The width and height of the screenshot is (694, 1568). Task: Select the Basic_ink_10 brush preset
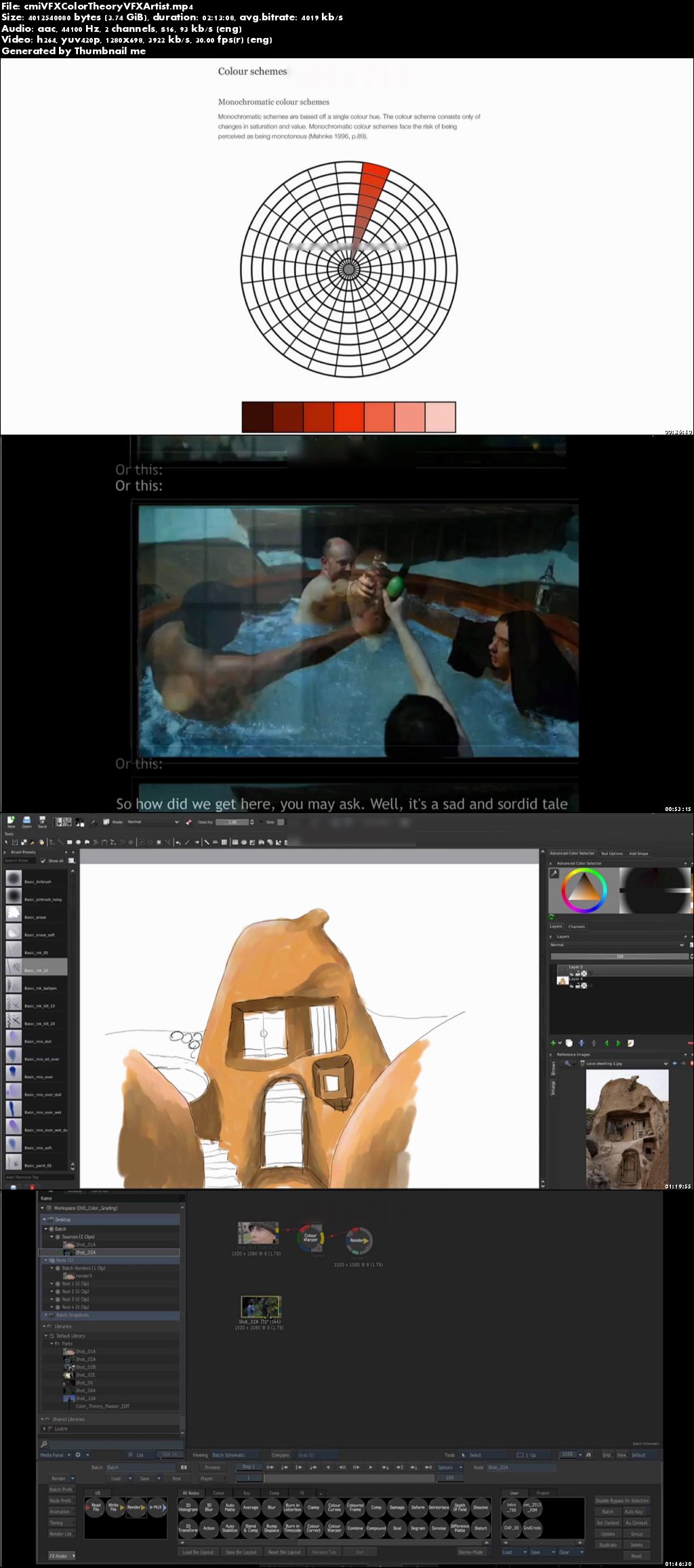click(37, 968)
